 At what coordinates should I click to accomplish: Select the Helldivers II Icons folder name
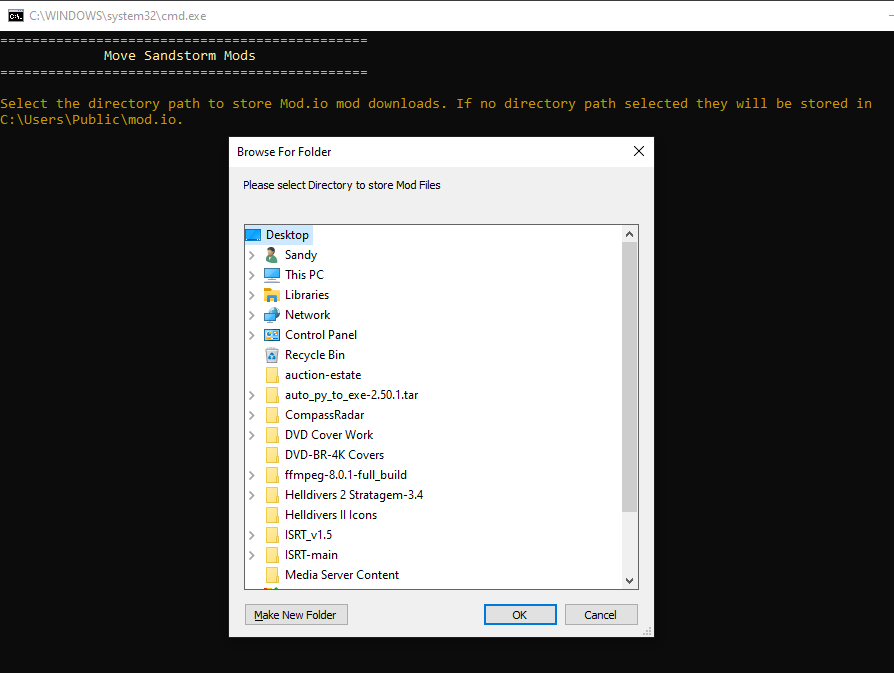pyautogui.click(x=331, y=514)
